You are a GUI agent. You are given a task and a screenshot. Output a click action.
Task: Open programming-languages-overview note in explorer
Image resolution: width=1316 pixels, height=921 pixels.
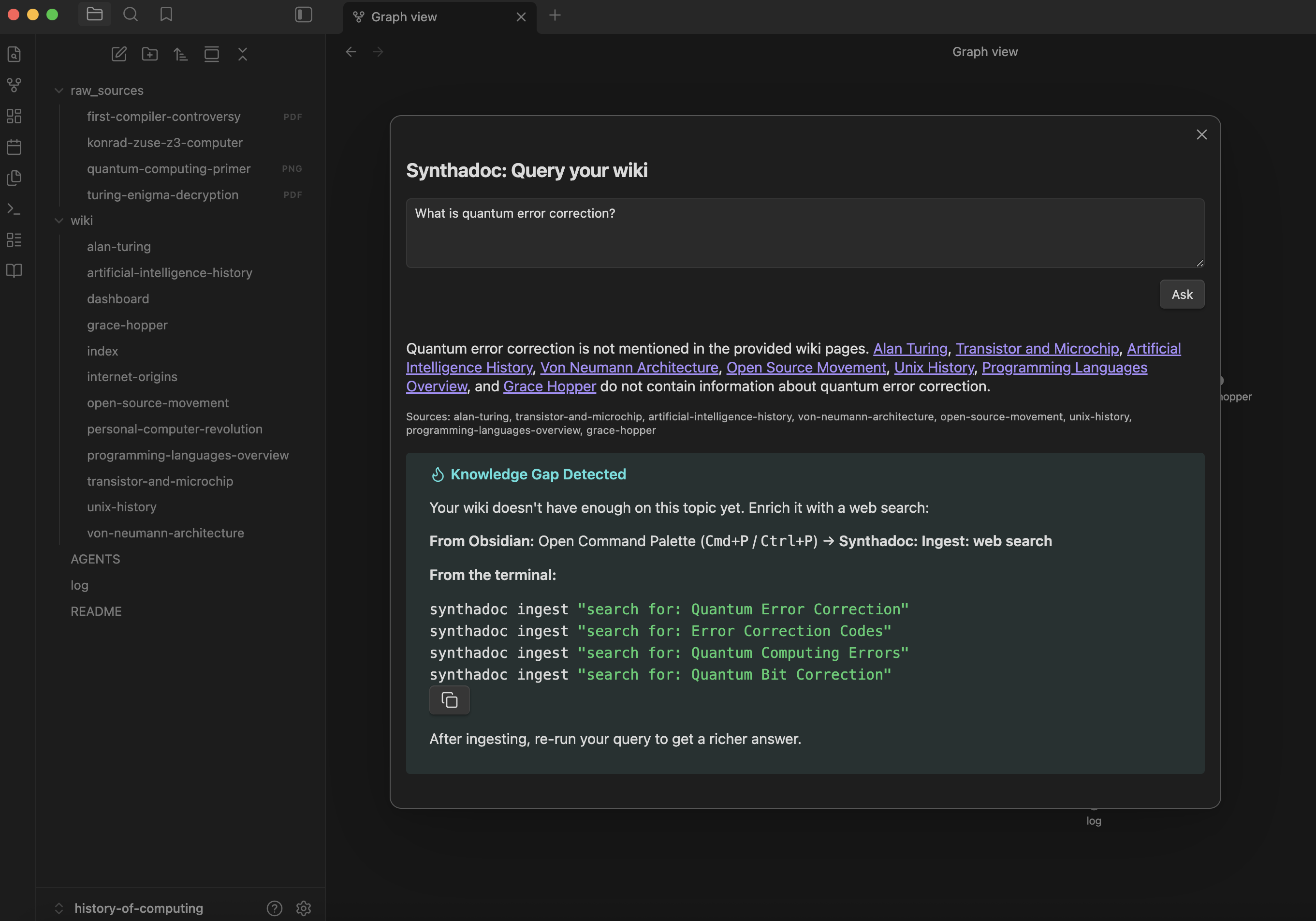189,455
